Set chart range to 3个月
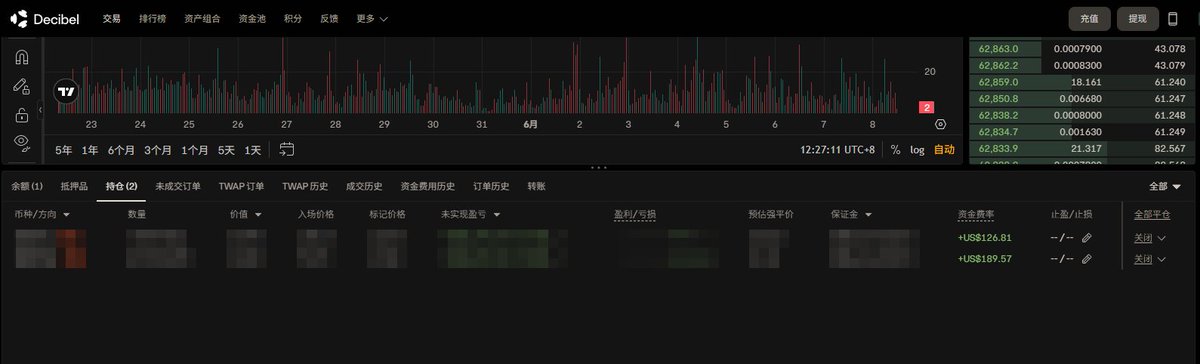This screenshot has height=364, width=1200. click(x=158, y=149)
